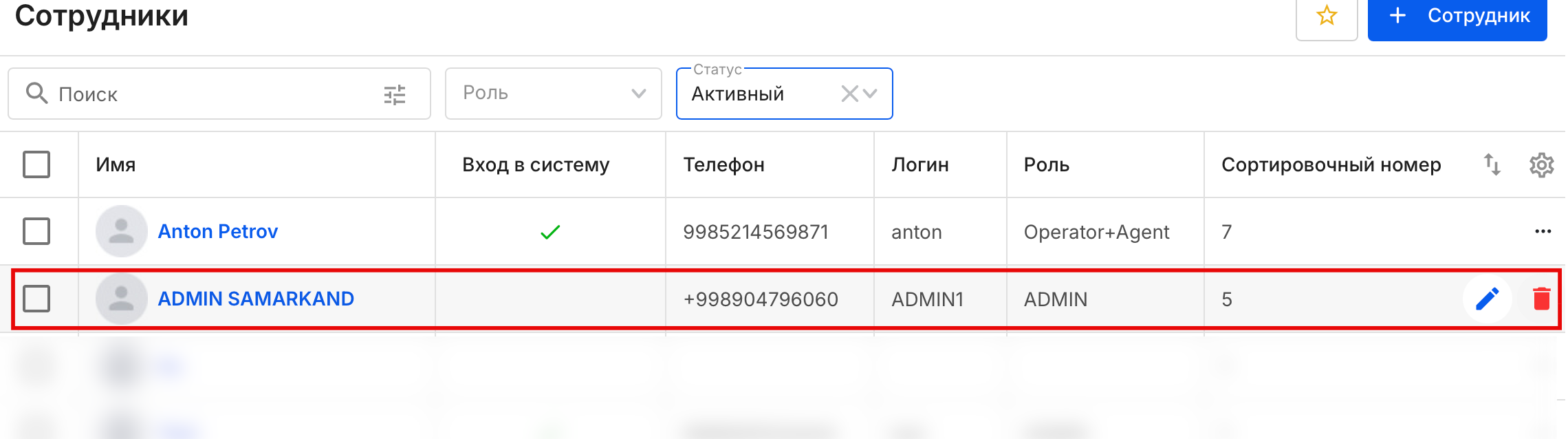Click the add Сотрудник button
Viewport: 1568px width, 439px height.
(x=1457, y=17)
